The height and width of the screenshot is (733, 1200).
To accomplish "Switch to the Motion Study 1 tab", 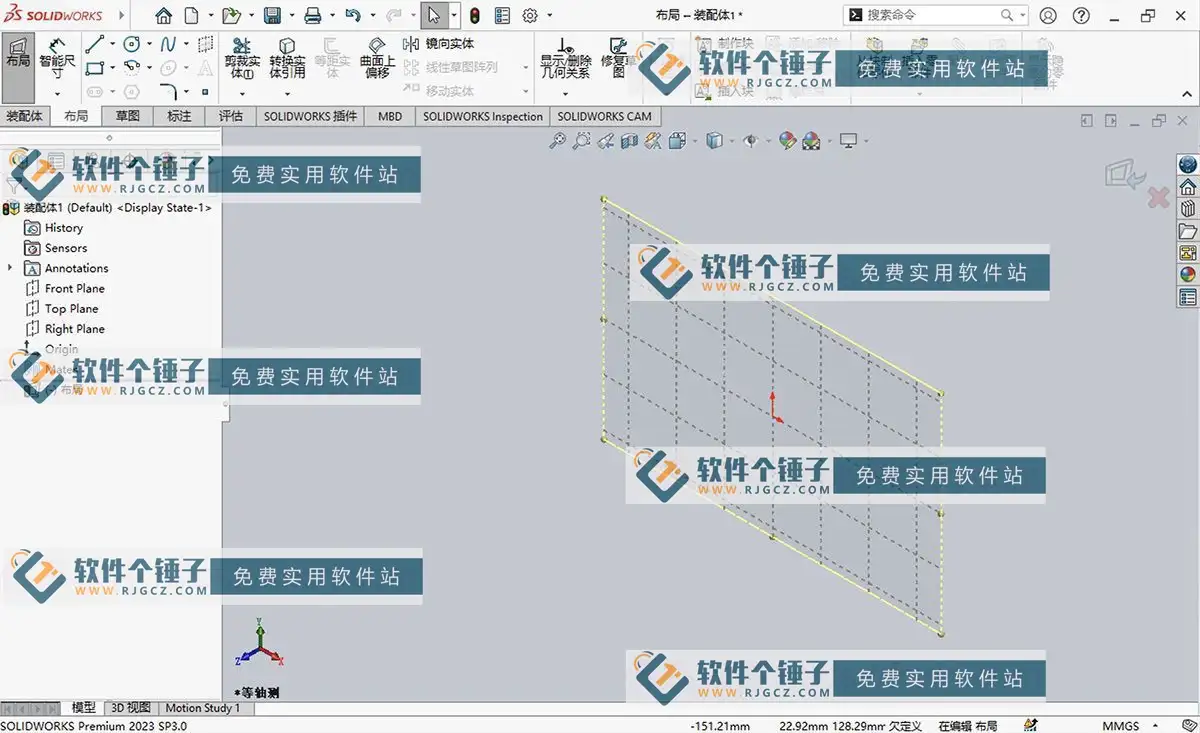I will [x=203, y=708].
